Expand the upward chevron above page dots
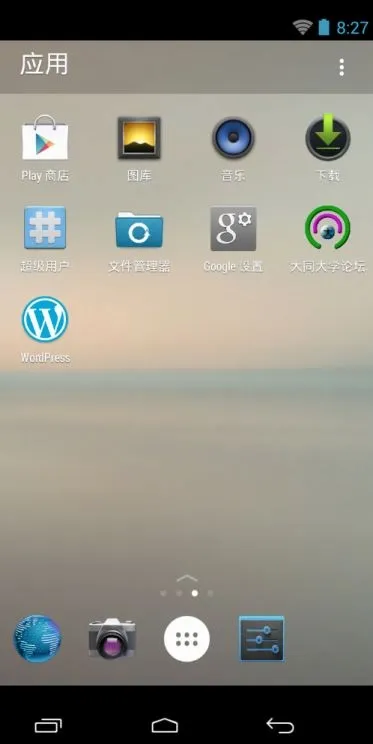The width and height of the screenshot is (373, 744). pyautogui.click(x=186, y=578)
